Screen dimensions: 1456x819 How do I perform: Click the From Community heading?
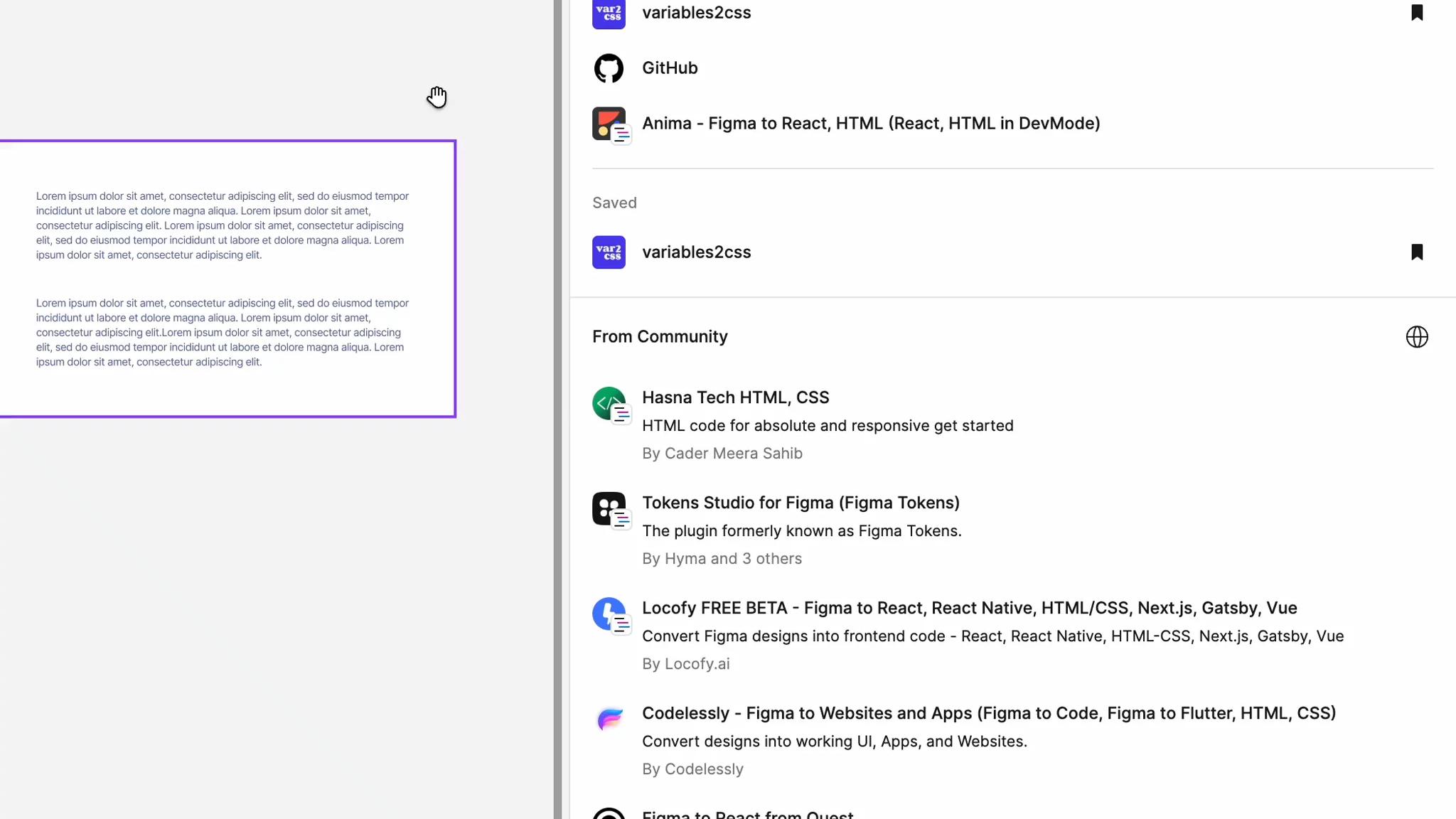point(660,336)
